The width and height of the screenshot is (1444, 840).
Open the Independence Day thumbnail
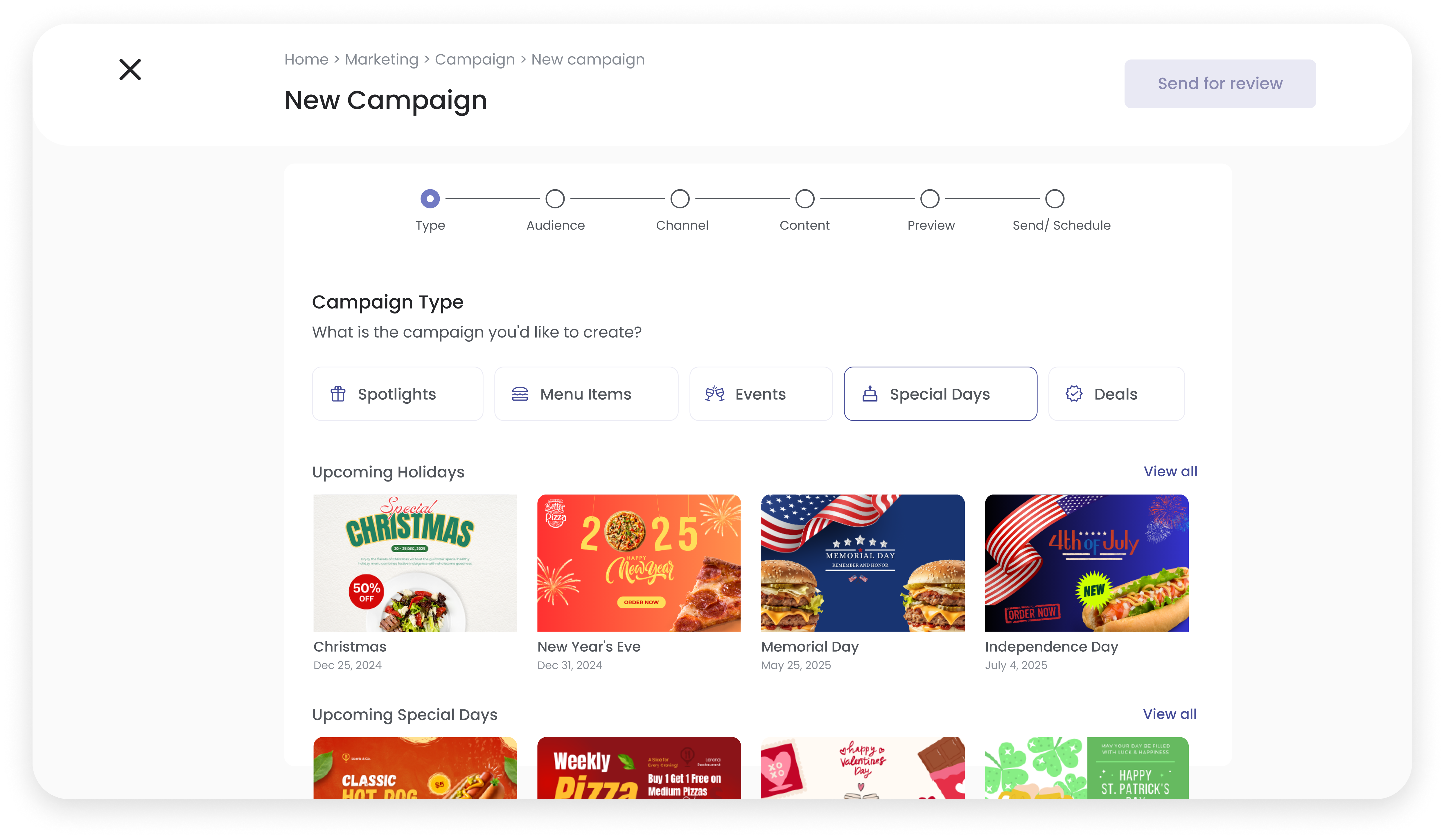pos(1086,563)
